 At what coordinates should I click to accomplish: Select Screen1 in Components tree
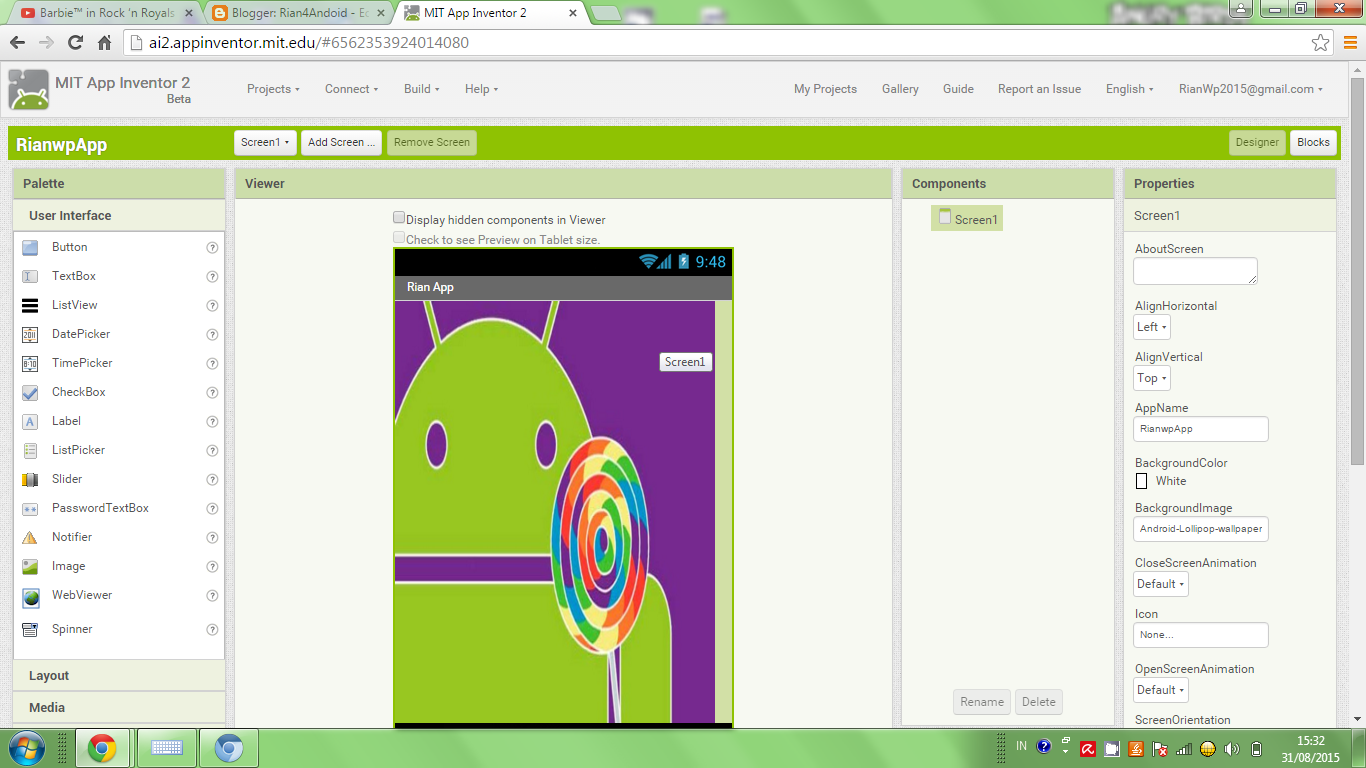click(x=967, y=219)
